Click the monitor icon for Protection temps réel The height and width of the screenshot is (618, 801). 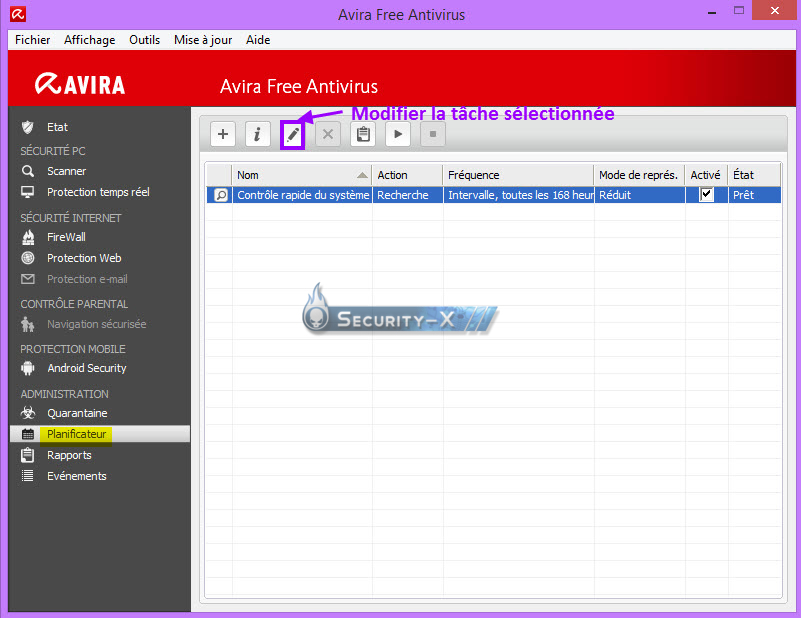(x=28, y=192)
